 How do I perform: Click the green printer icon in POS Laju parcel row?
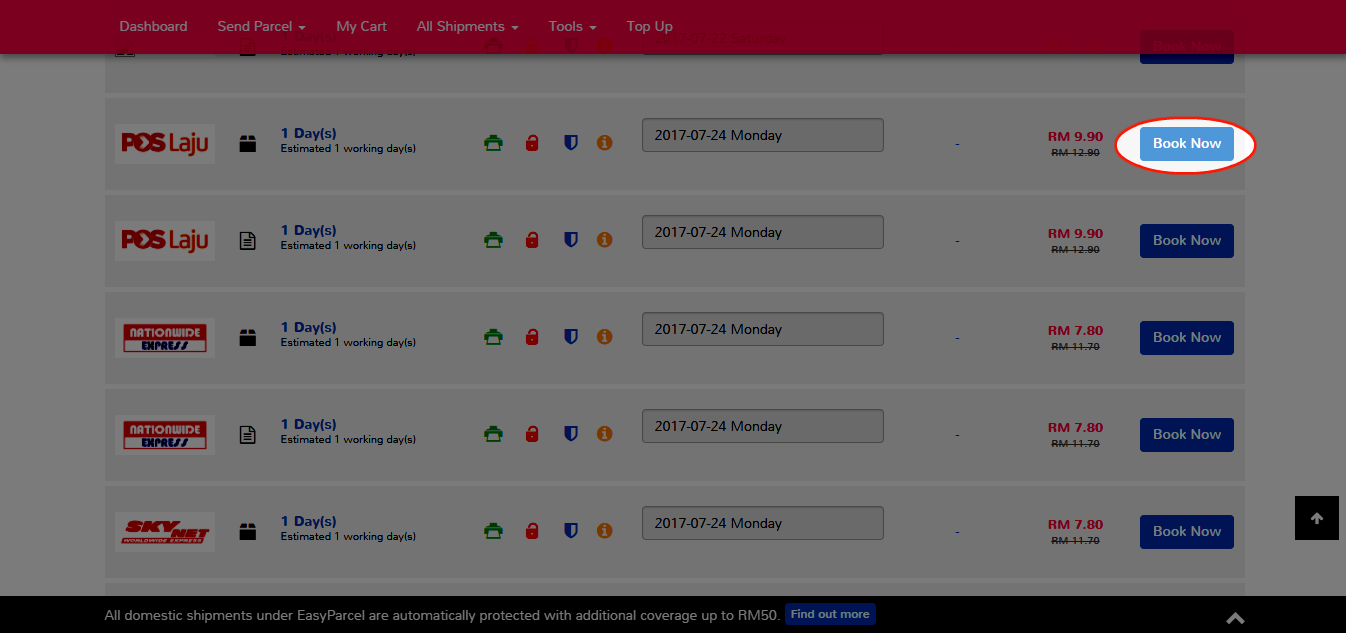click(x=493, y=143)
